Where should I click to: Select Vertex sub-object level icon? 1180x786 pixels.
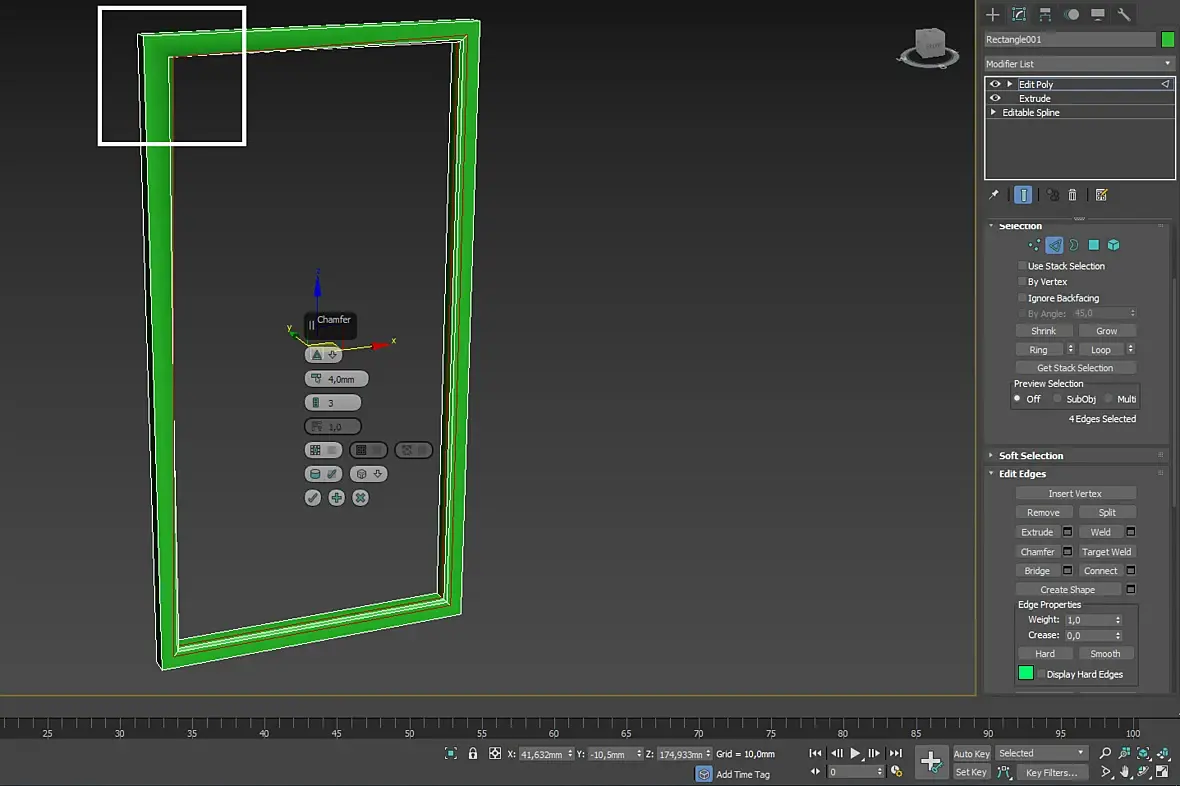point(1034,245)
